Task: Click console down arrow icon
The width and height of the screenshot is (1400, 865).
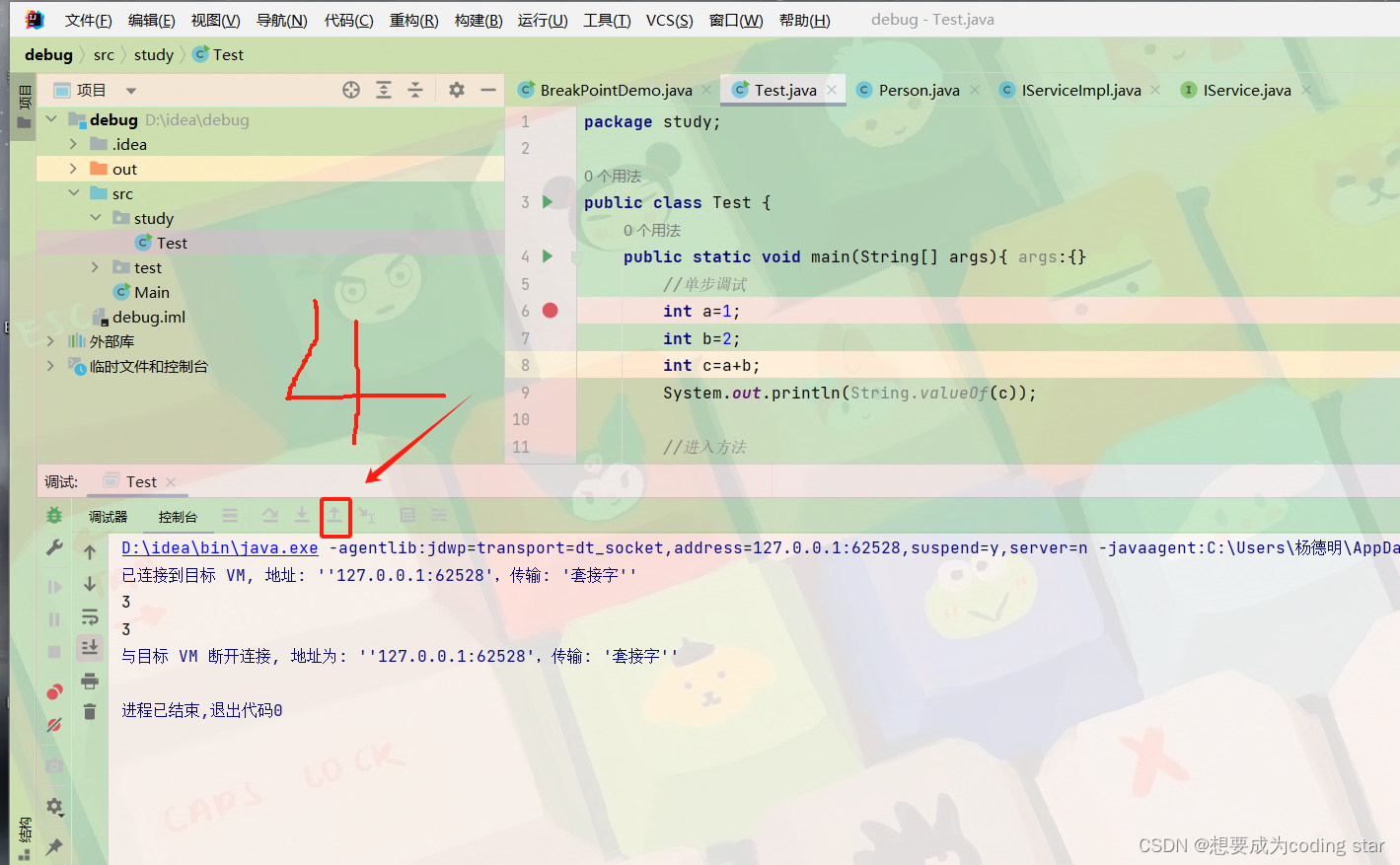Action: pos(90,584)
